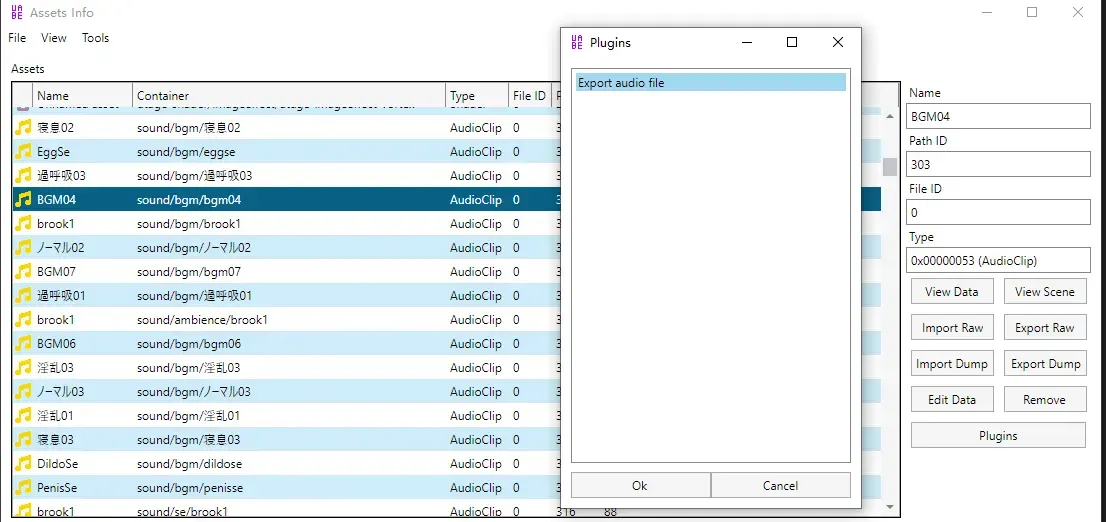Click the audio icon for sound/ambience/brook1 row
This screenshot has height=522, width=1106.
tap(24, 320)
